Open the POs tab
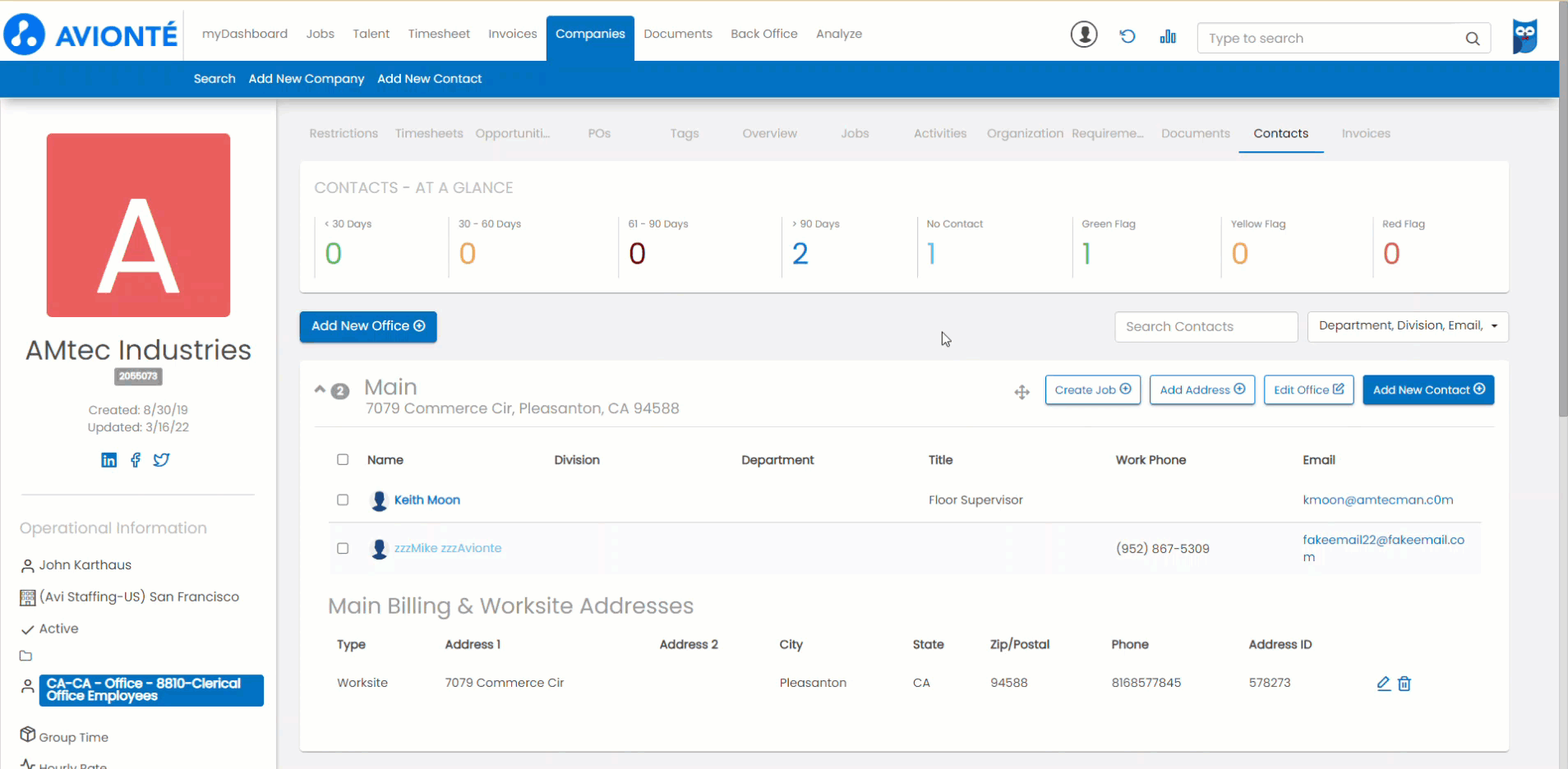 click(x=599, y=133)
